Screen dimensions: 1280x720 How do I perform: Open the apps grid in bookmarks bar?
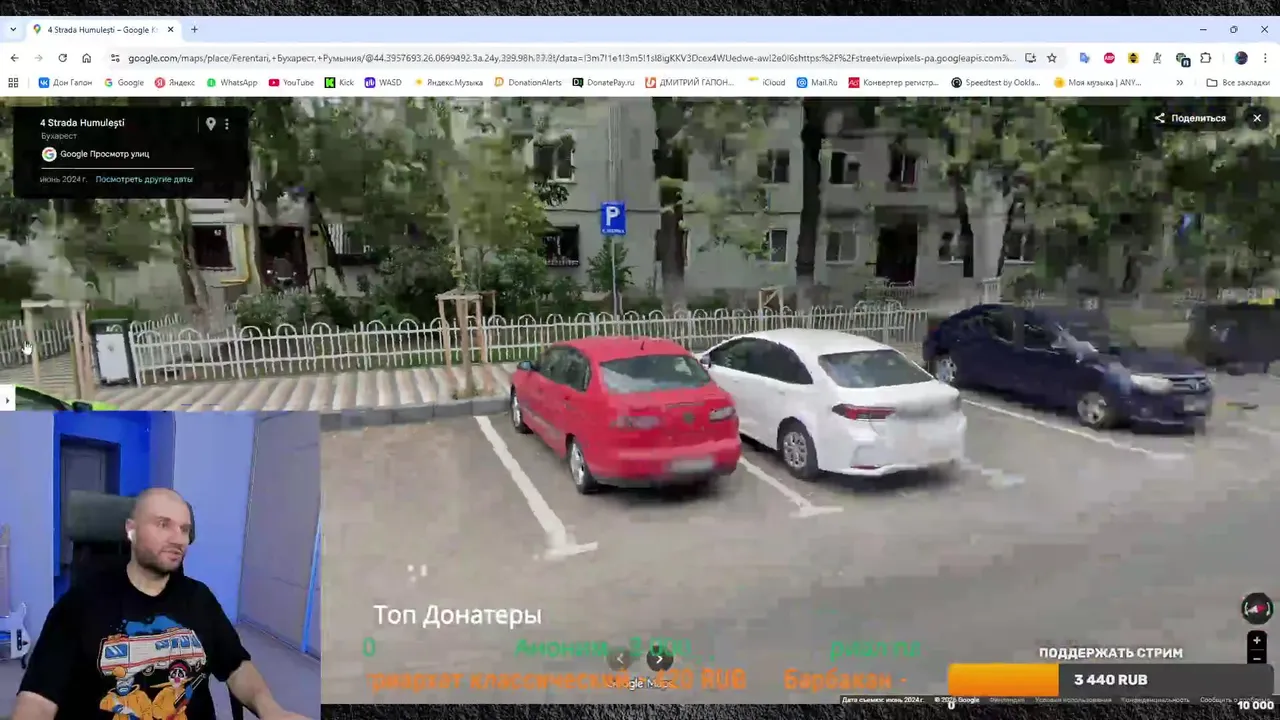[x=13, y=82]
